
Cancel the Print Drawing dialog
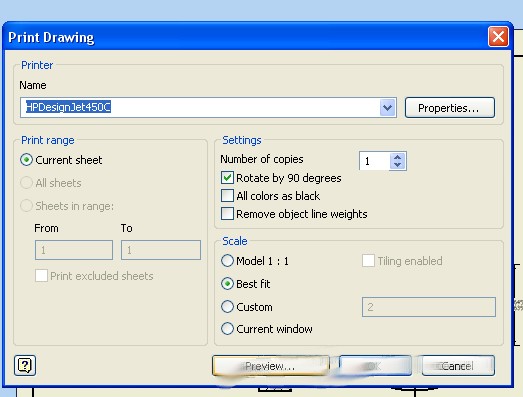[x=458, y=366]
